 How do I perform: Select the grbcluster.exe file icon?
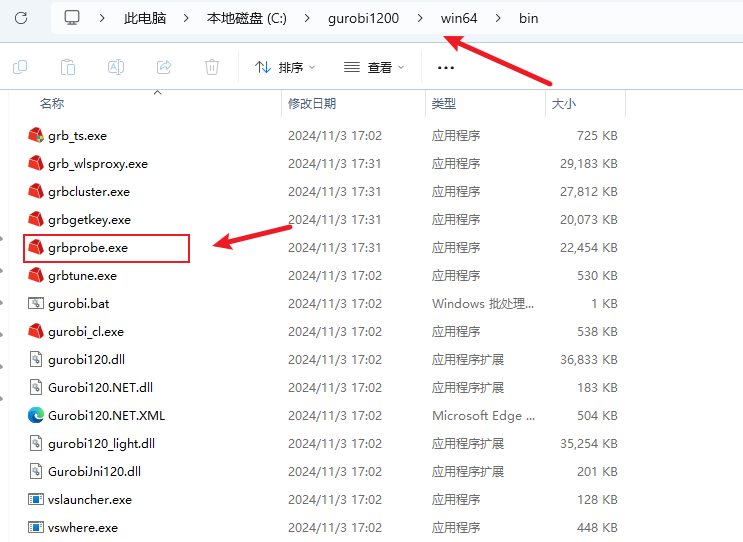[x=36, y=191]
